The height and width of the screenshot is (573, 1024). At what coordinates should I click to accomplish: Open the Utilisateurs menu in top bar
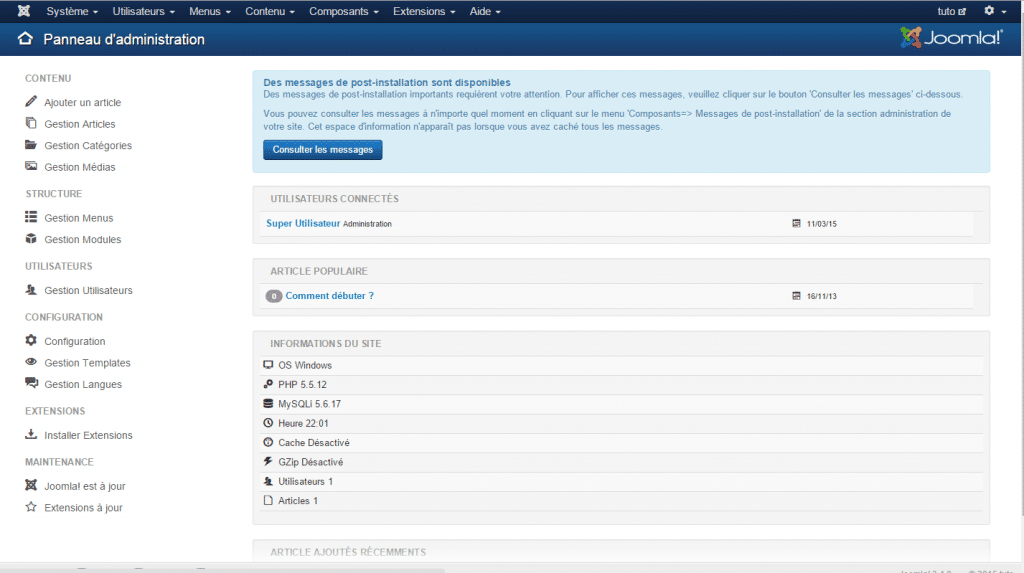point(144,12)
